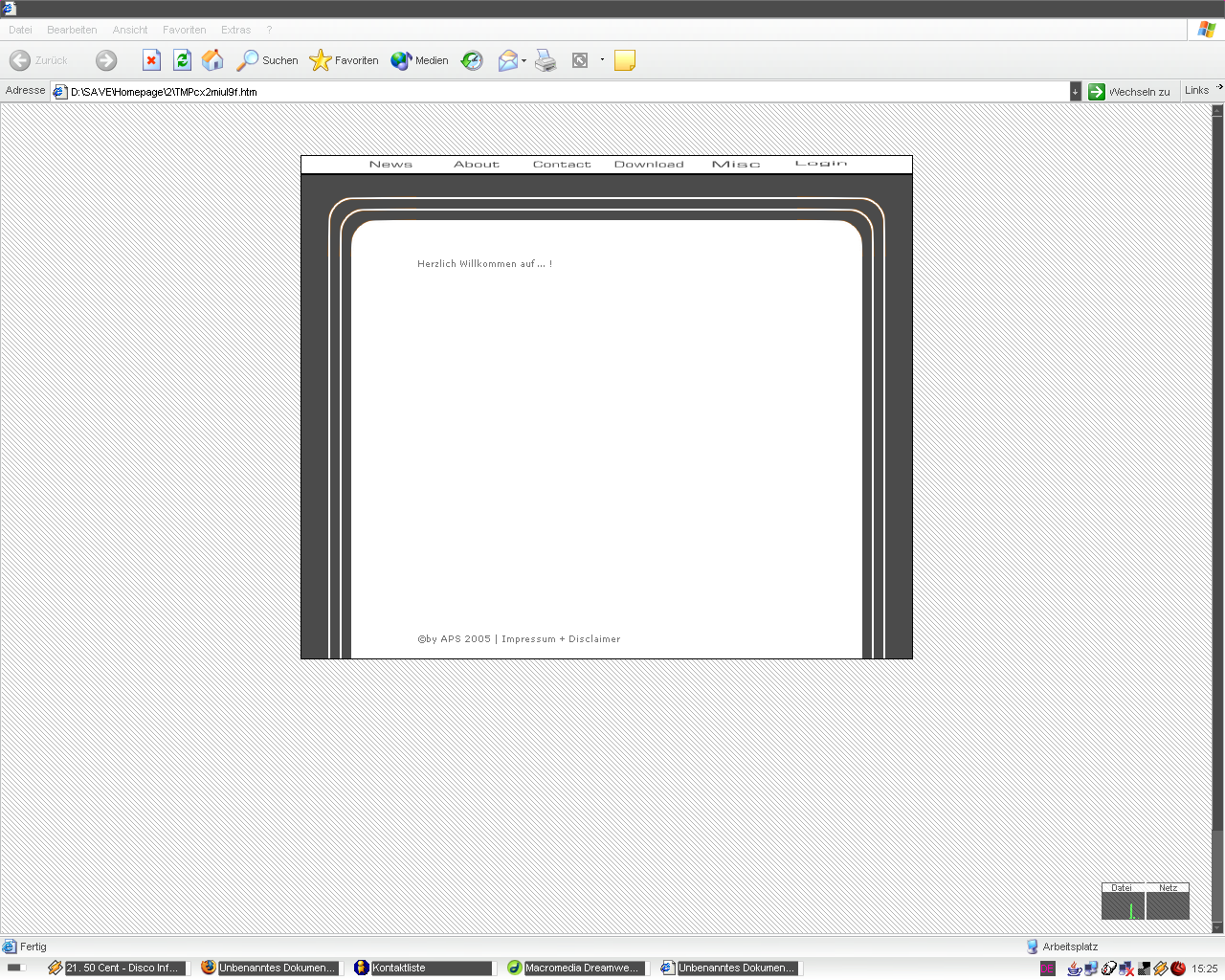The image size is (1225, 980).
Task: Open the Favoriten star panel
Action: tap(345, 60)
